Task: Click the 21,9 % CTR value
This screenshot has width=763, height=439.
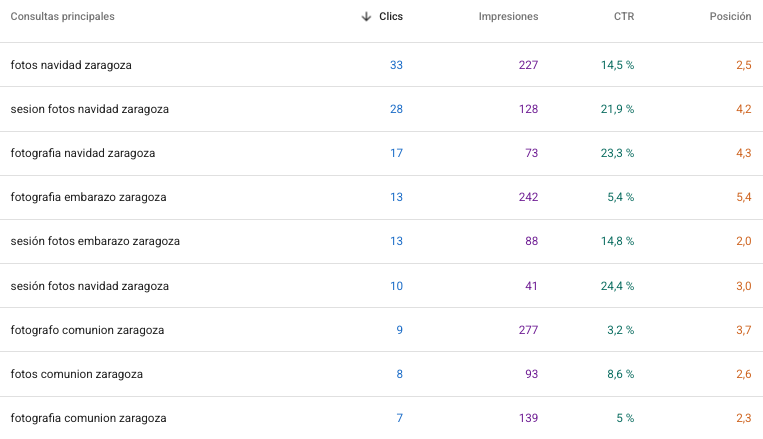Action: click(x=617, y=109)
